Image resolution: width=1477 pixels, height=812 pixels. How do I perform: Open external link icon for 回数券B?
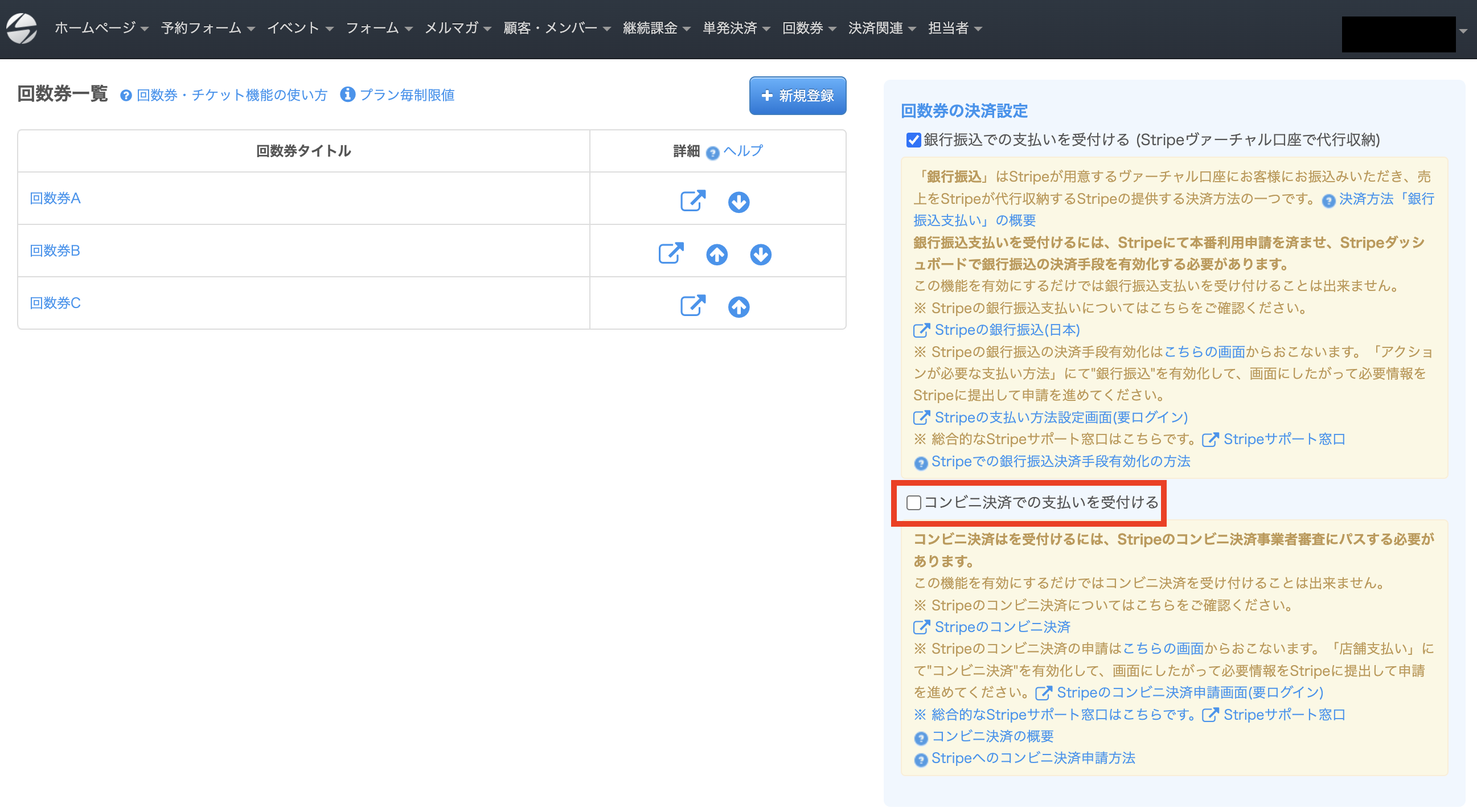[671, 253]
